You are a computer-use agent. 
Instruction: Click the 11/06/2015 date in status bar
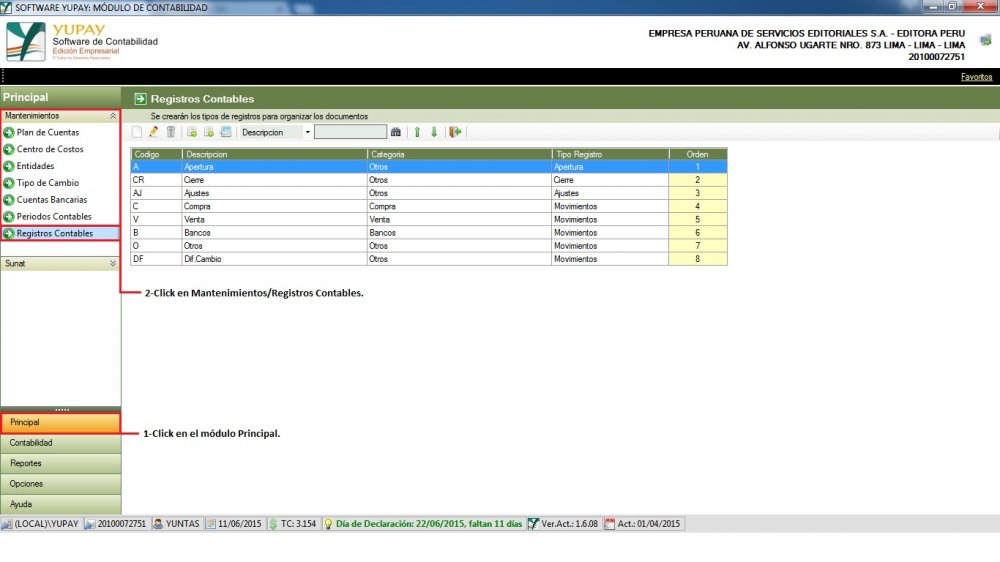(233, 524)
